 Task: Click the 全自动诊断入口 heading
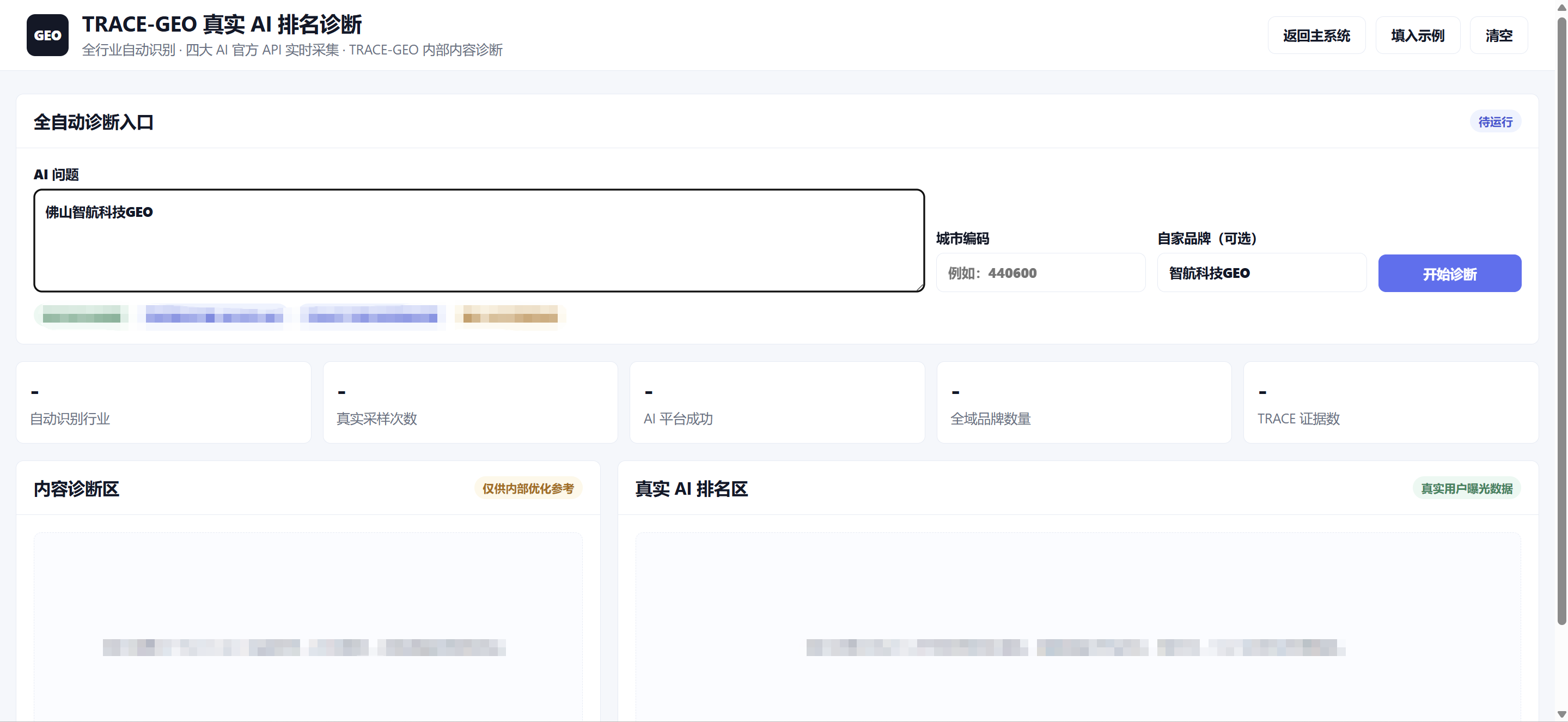tap(93, 123)
